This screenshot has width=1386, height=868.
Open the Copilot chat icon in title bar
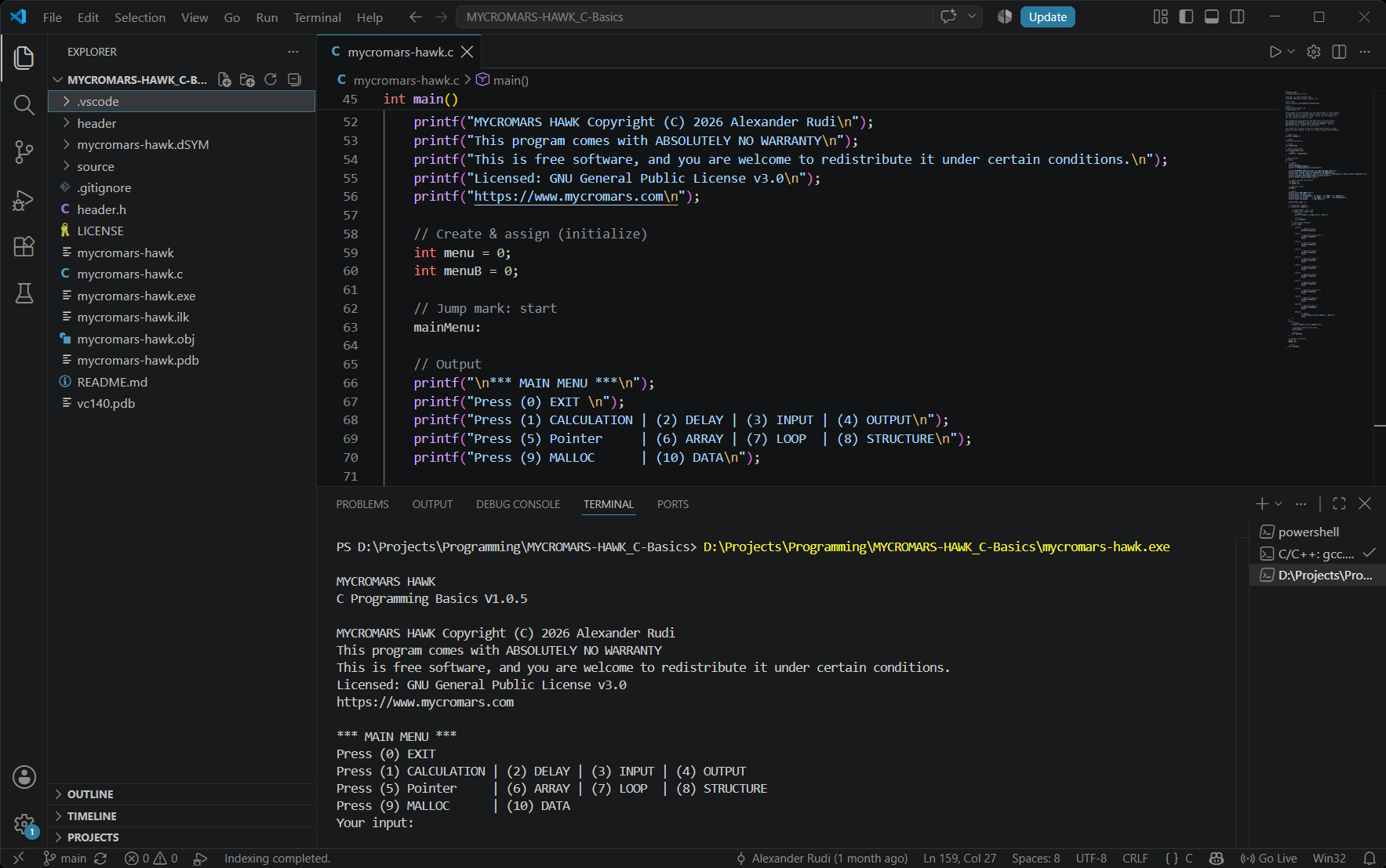click(949, 16)
